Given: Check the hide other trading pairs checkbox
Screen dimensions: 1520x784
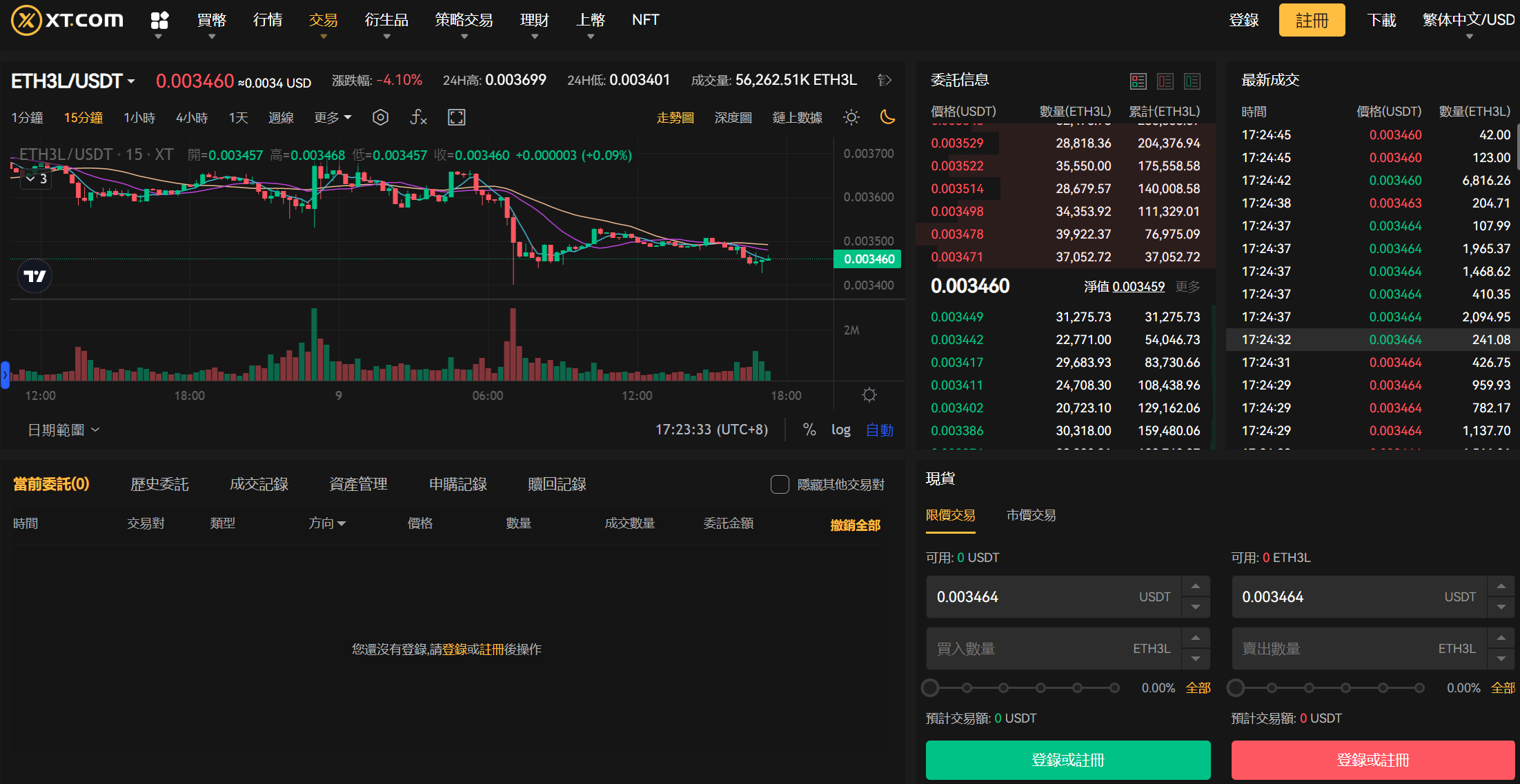Looking at the screenshot, I should pyautogui.click(x=780, y=485).
